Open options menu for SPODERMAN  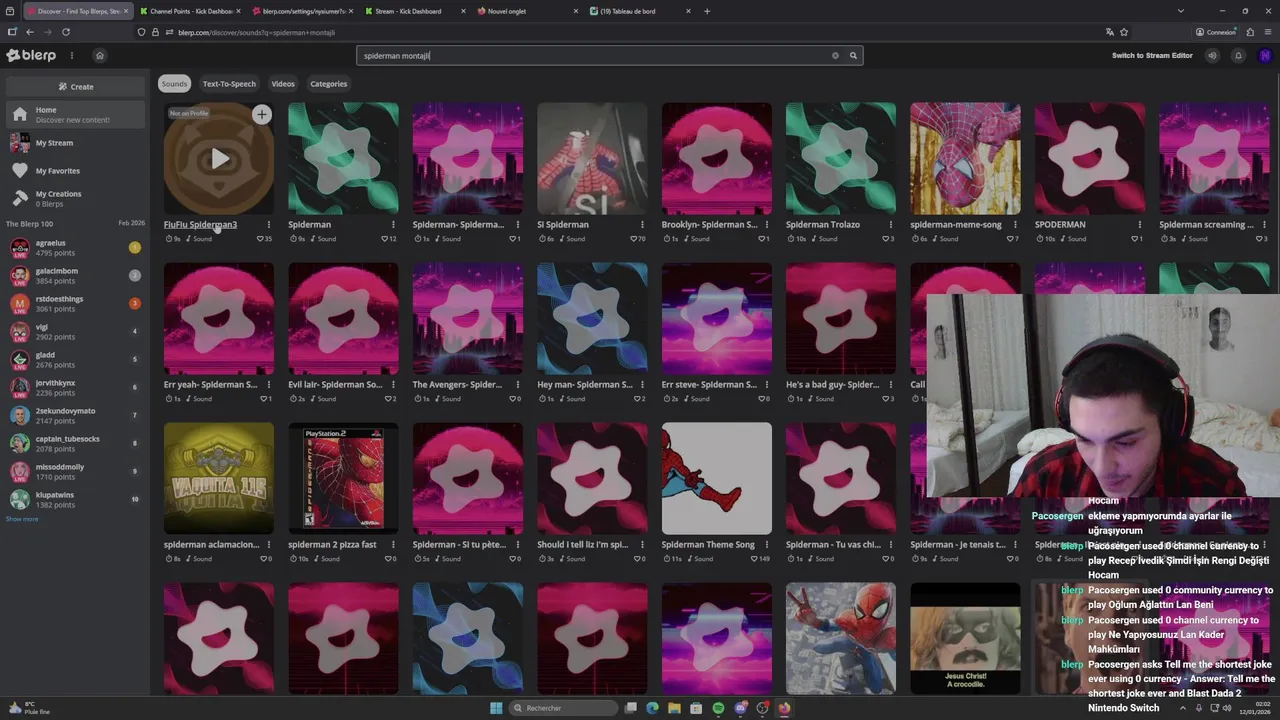(x=1139, y=225)
